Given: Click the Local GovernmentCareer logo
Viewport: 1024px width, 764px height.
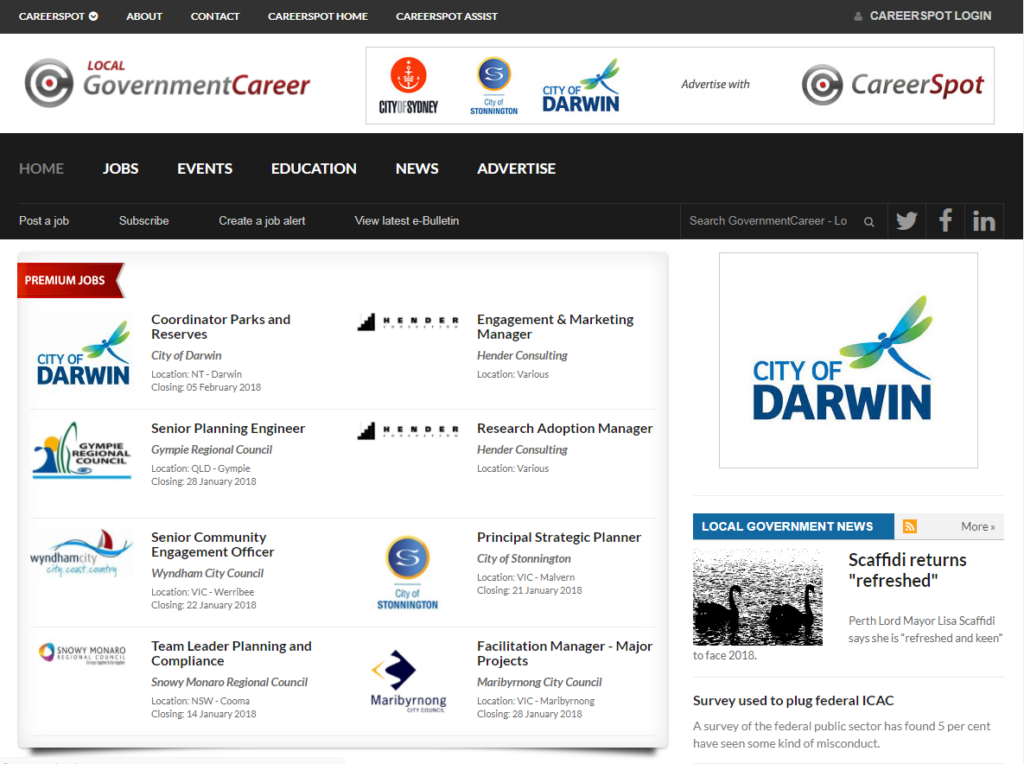Looking at the screenshot, I should point(167,83).
